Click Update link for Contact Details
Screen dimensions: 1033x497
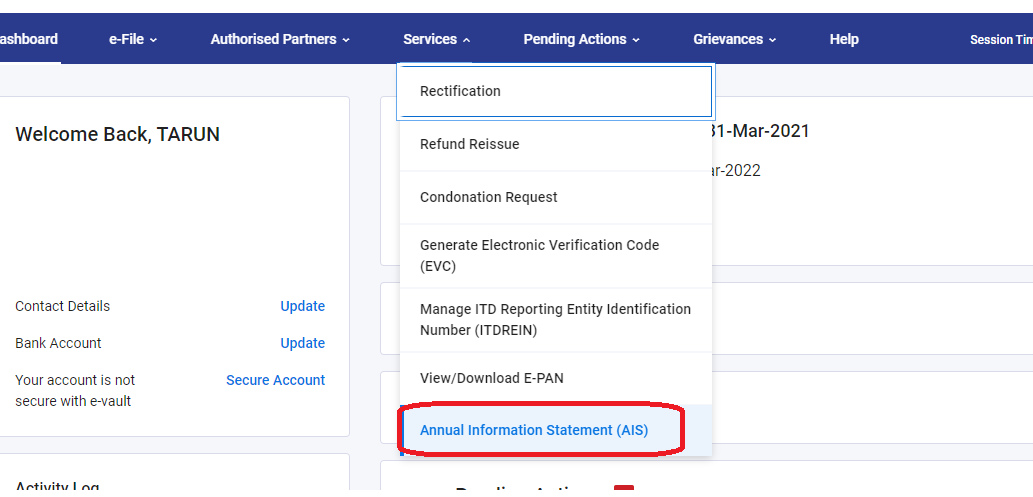[302, 306]
